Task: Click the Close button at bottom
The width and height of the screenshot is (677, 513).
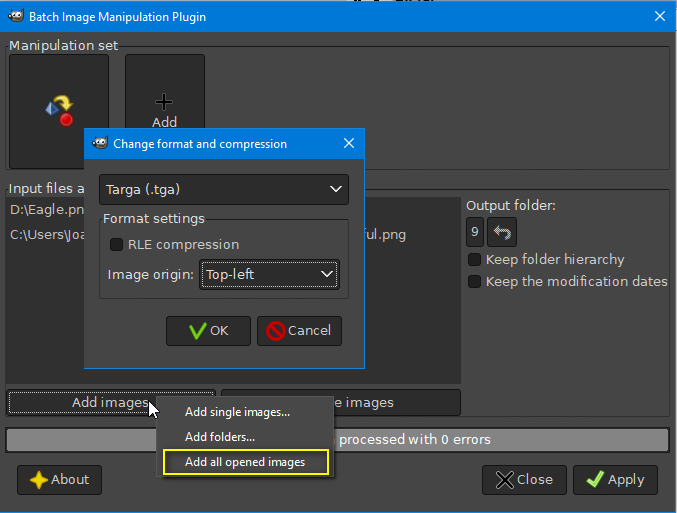Action: (x=524, y=480)
